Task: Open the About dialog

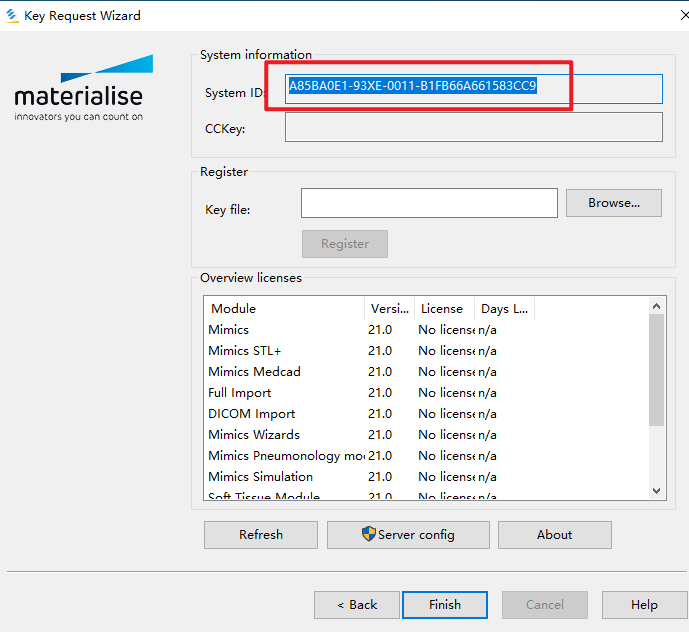Action: 554,535
